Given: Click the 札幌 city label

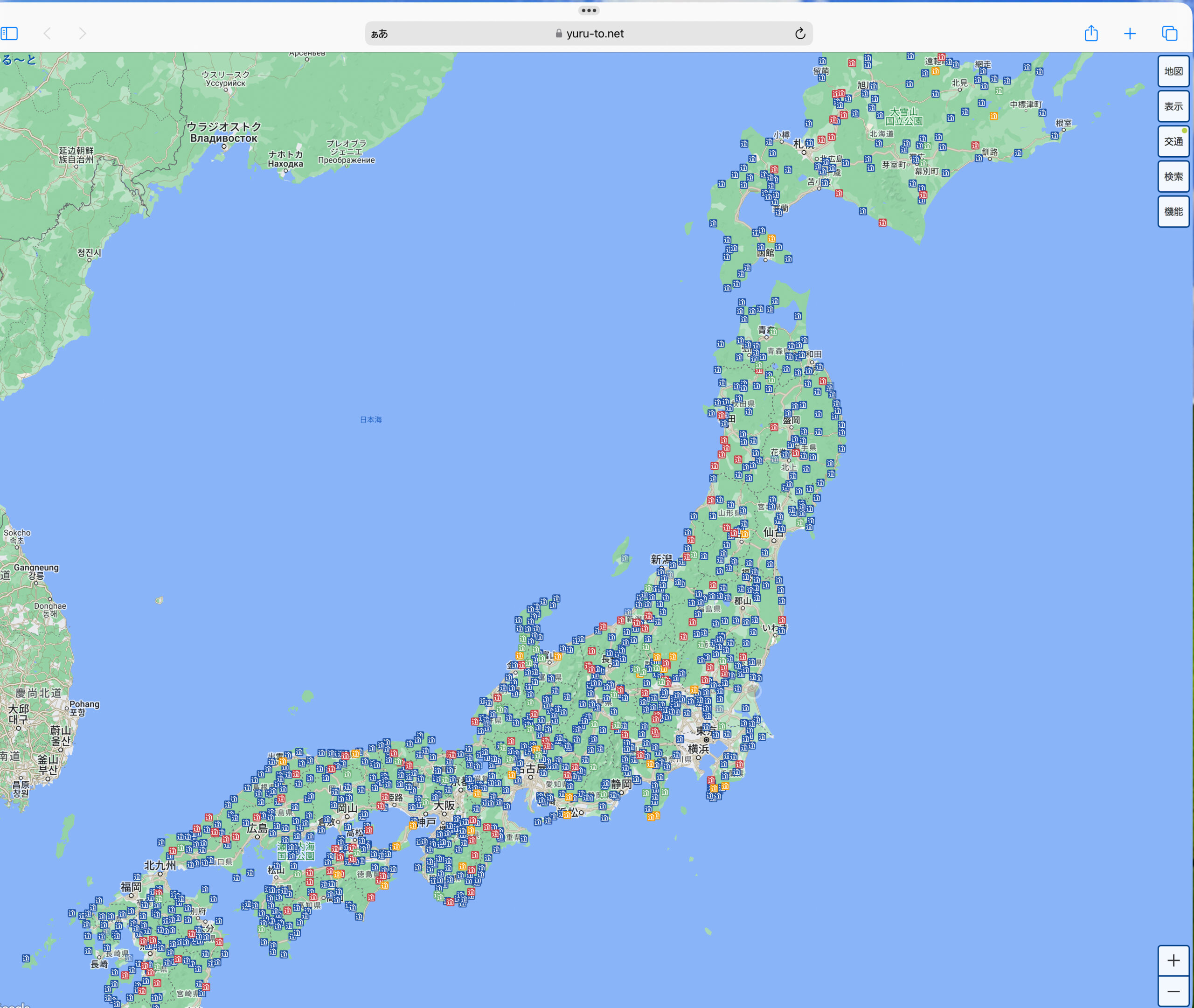Looking at the screenshot, I should click(x=803, y=143).
